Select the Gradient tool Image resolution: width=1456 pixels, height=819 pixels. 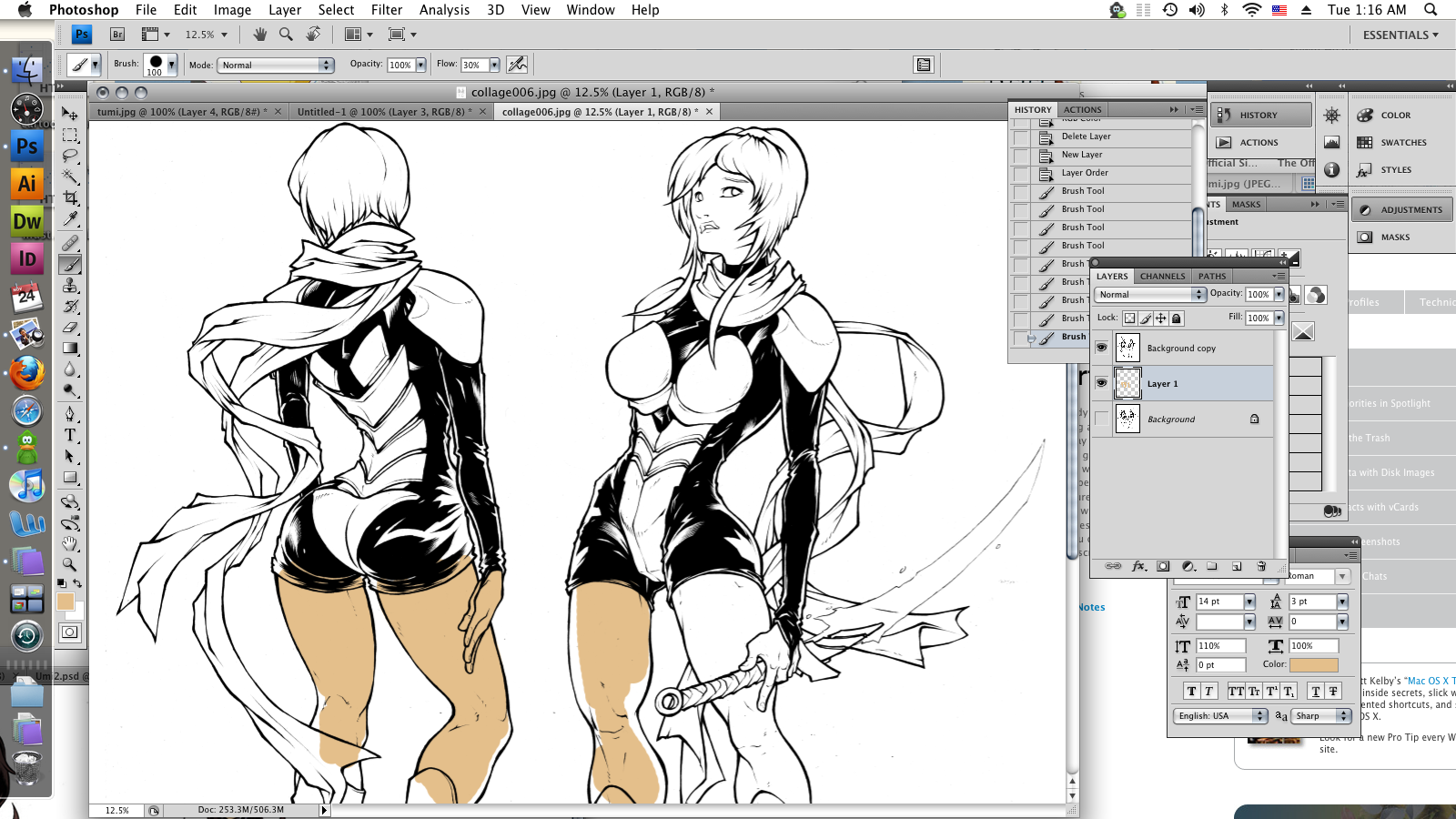(x=70, y=349)
